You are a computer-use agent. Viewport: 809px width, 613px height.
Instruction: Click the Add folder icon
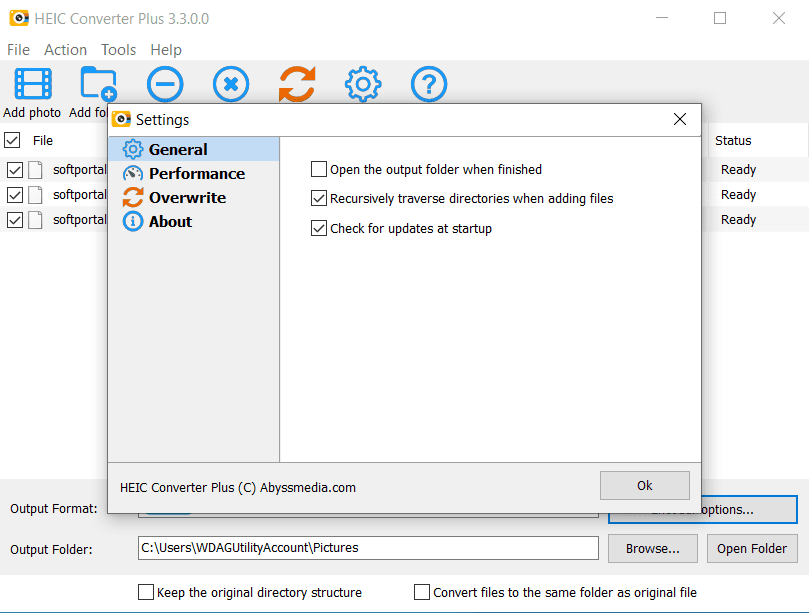[98, 84]
